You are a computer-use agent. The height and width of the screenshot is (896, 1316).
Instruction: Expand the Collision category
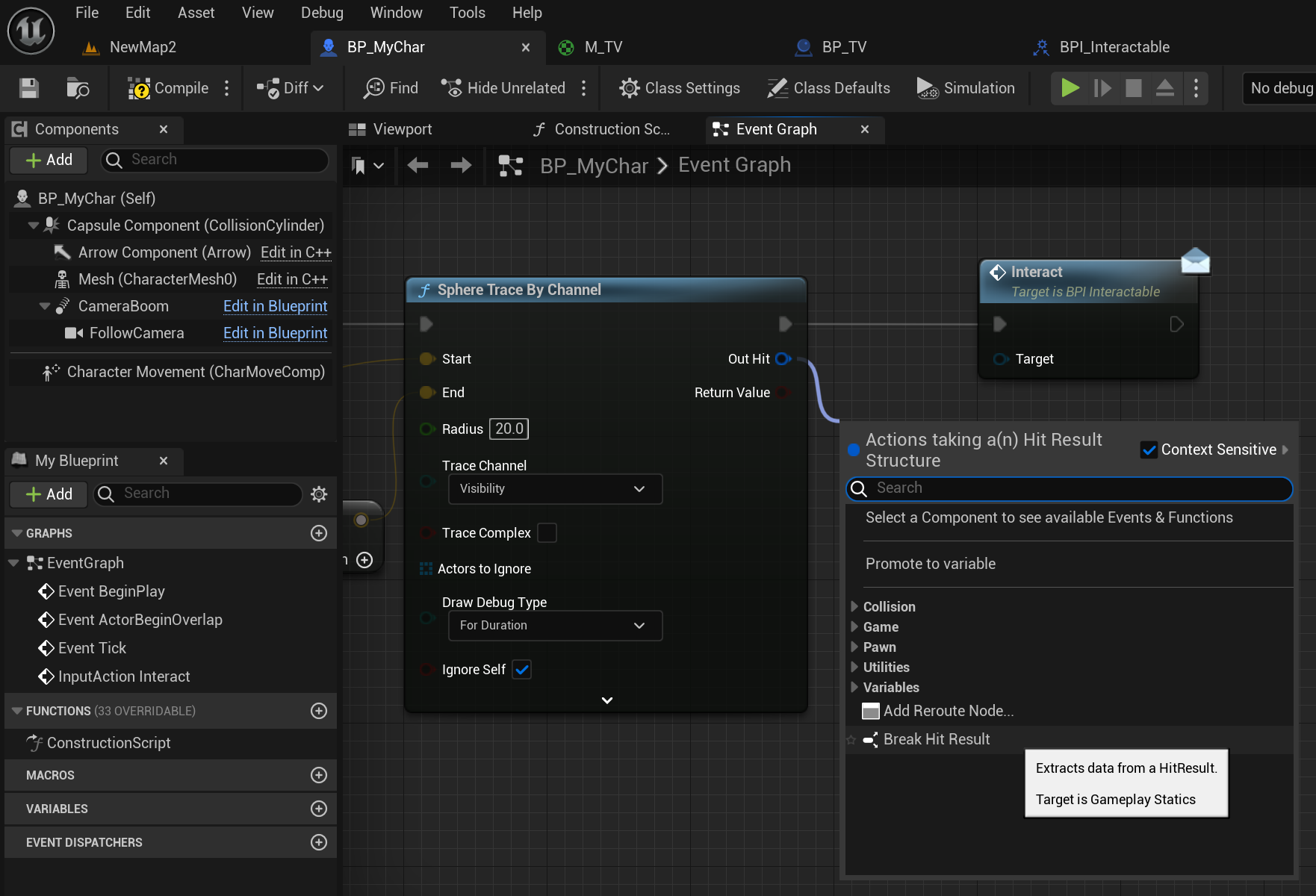854,606
